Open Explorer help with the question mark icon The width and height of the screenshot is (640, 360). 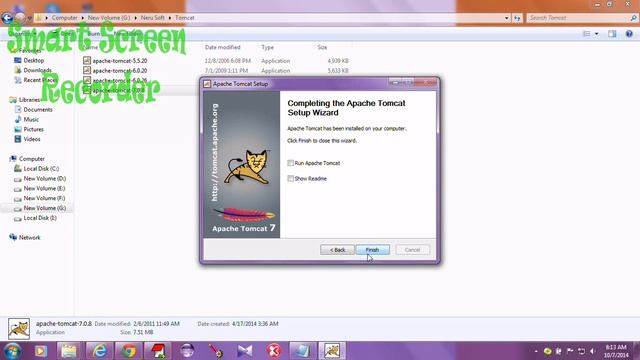pos(629,34)
